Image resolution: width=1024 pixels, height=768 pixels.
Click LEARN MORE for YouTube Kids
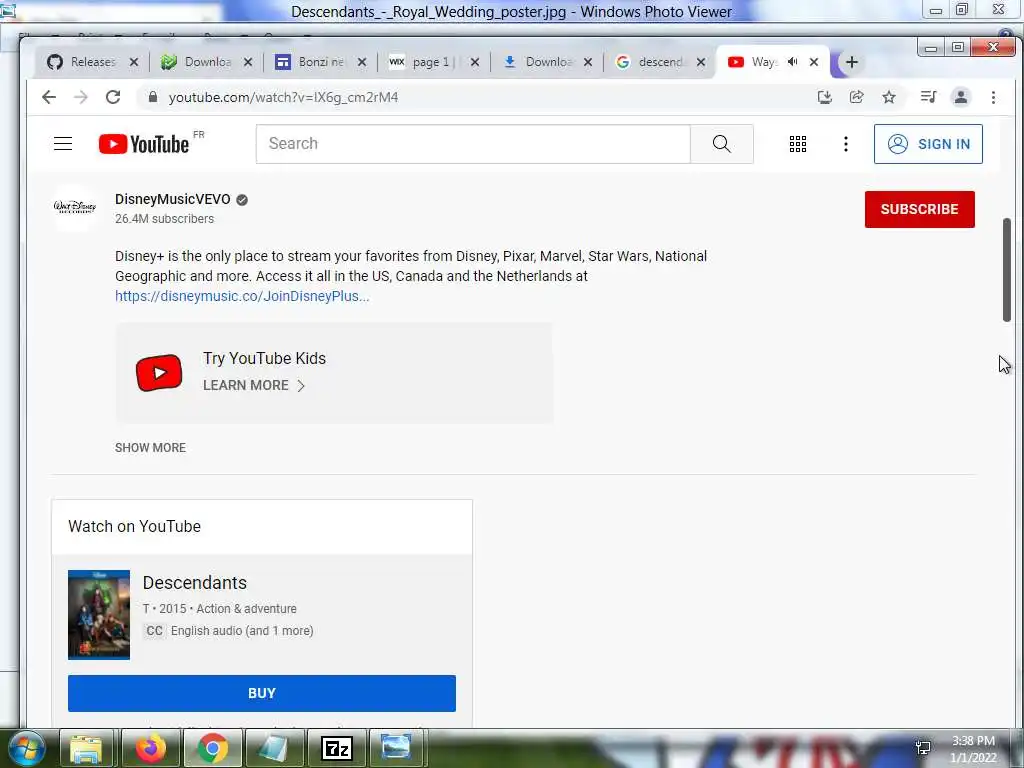pos(253,385)
